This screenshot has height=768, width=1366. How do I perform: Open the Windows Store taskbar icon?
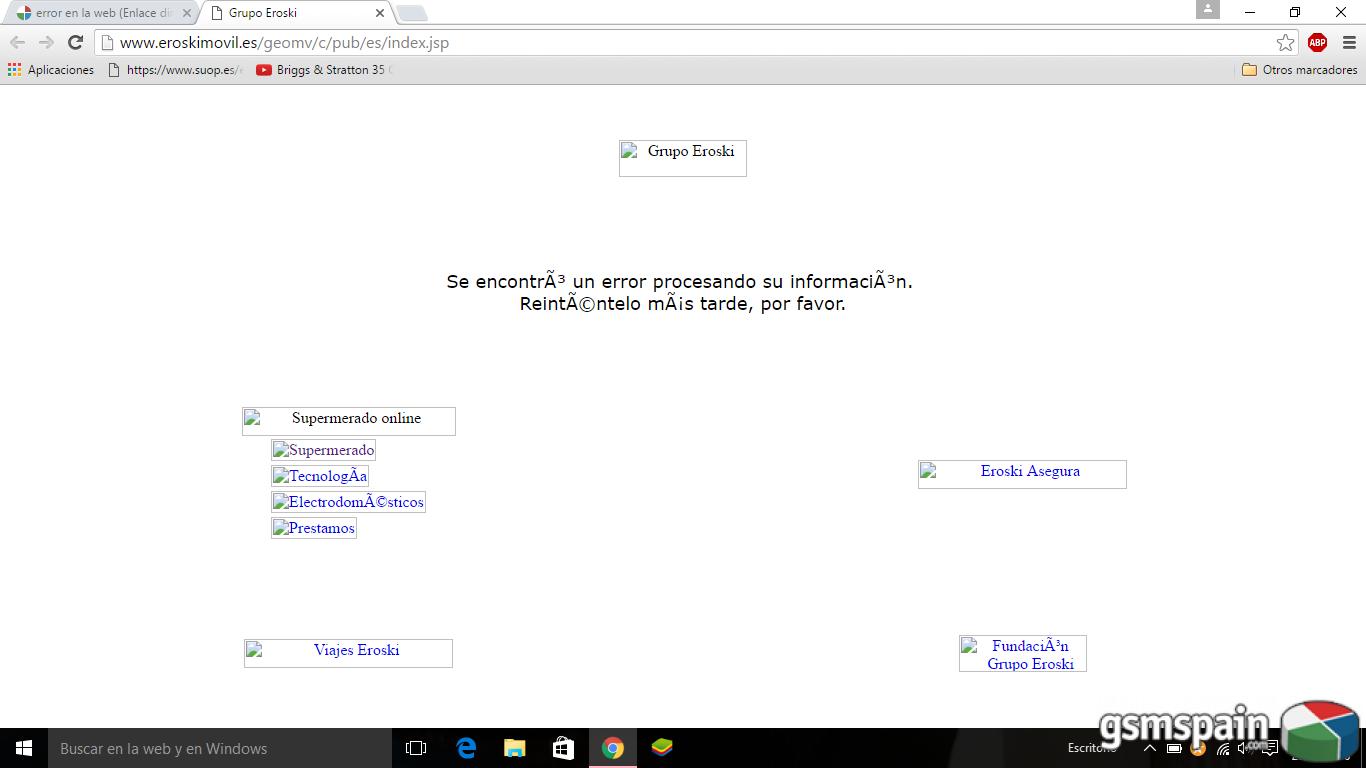(563, 748)
